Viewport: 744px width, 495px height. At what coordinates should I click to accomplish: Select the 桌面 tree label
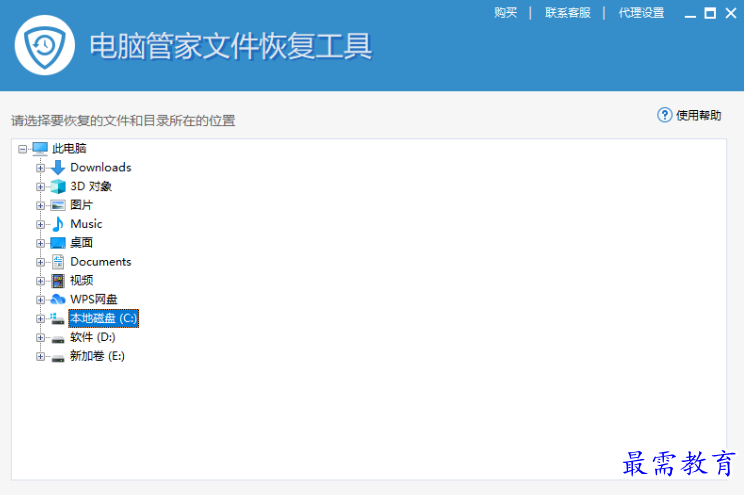coord(81,243)
